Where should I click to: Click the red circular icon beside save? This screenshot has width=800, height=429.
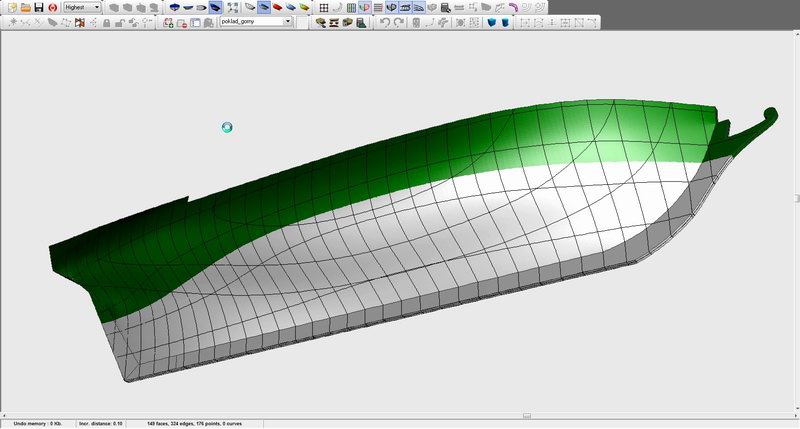[x=51, y=7]
